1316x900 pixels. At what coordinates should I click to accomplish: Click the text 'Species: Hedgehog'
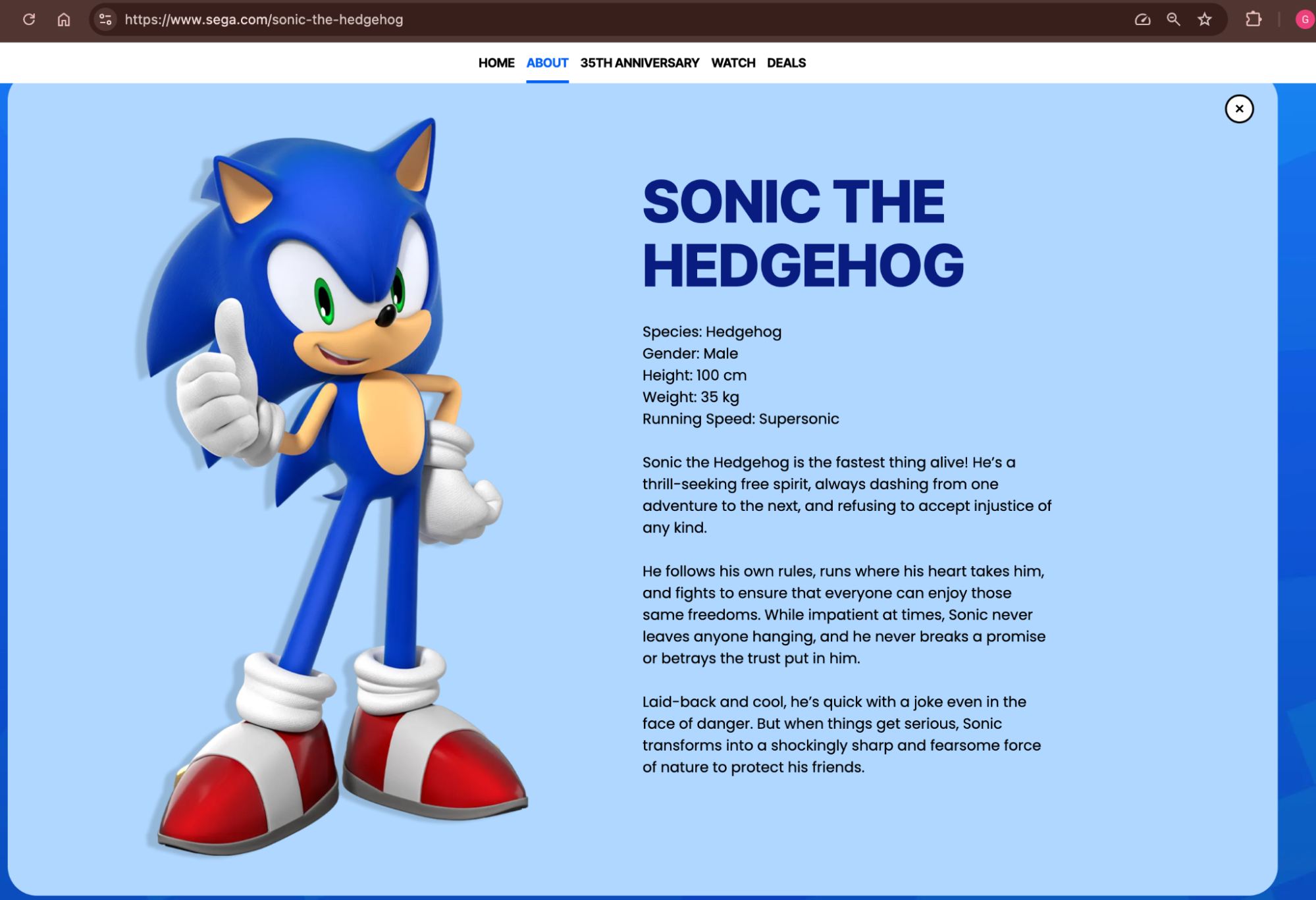pos(712,332)
